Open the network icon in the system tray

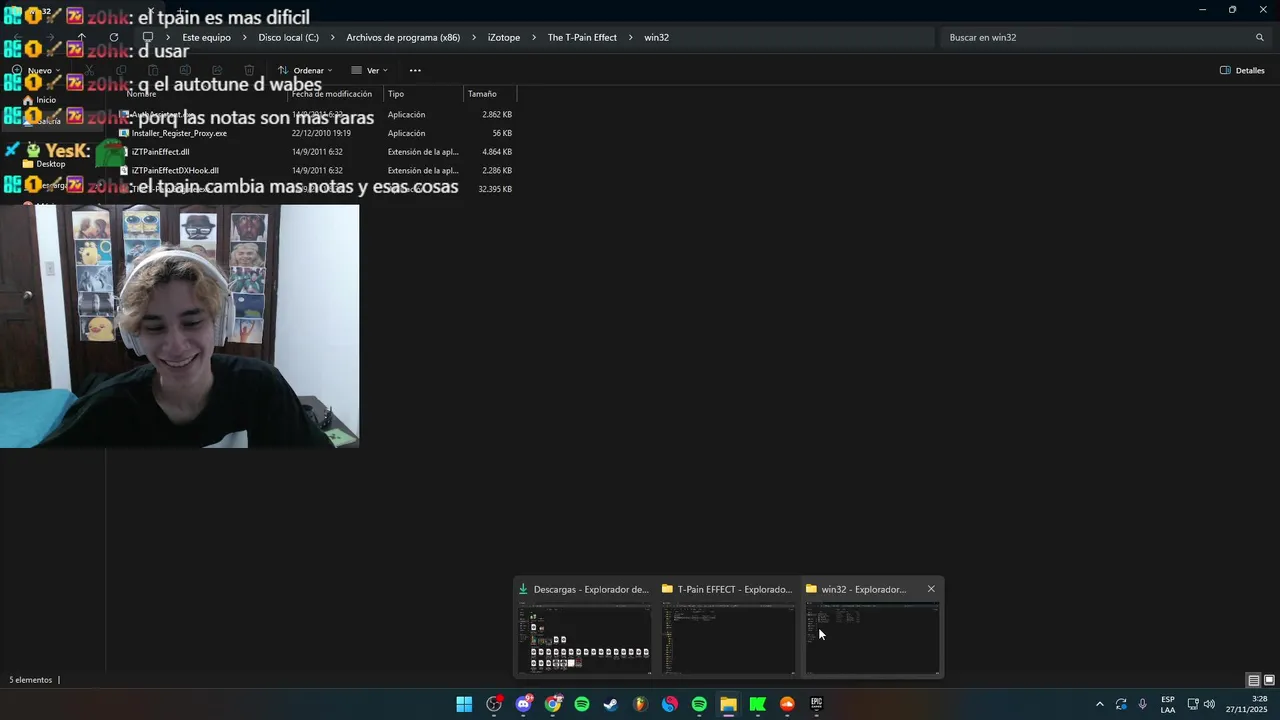(1193, 704)
